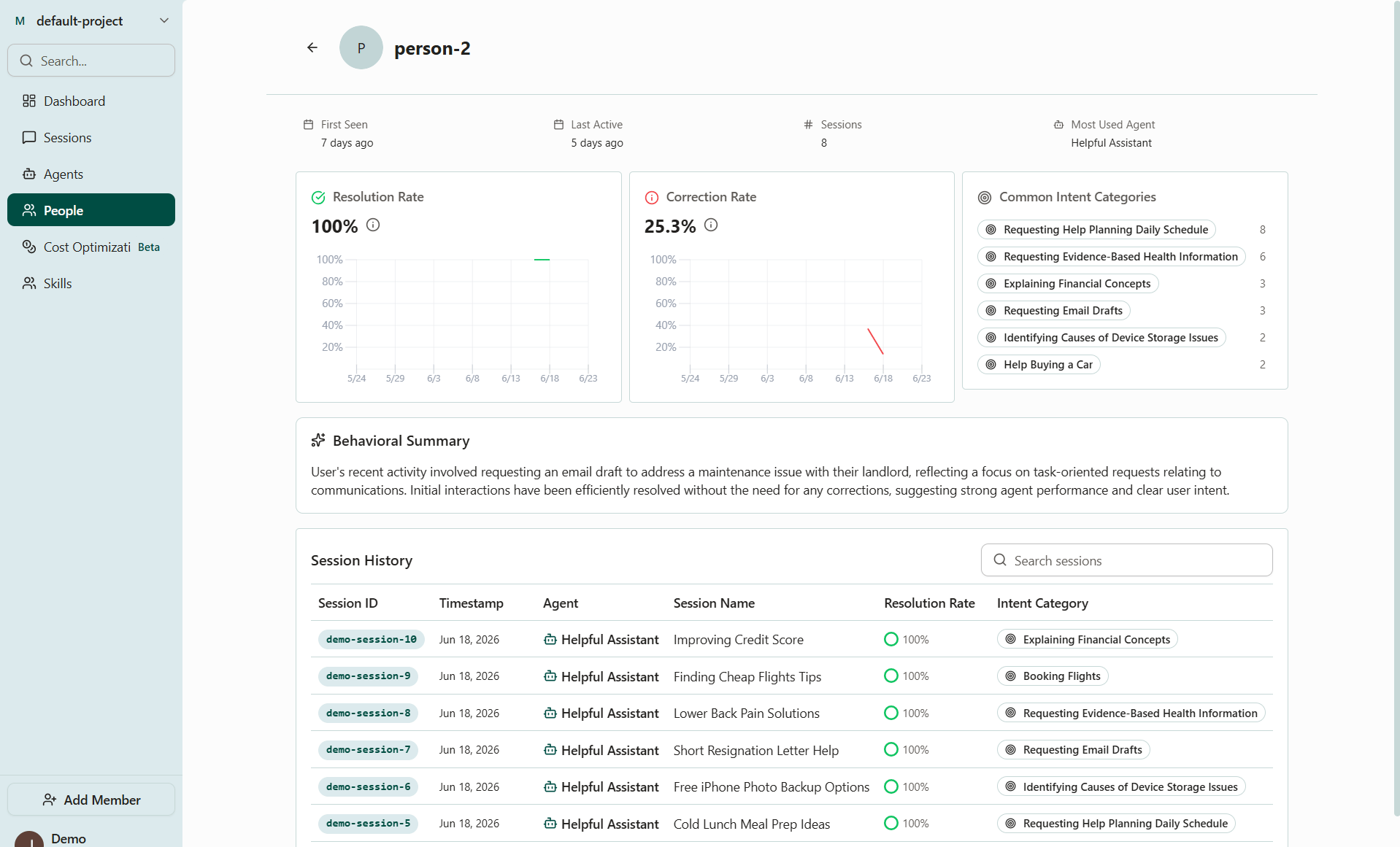This screenshot has height=847, width=1400.
Task: Click resolution circle for Free iPhone Photo Backup Options
Action: click(x=891, y=786)
